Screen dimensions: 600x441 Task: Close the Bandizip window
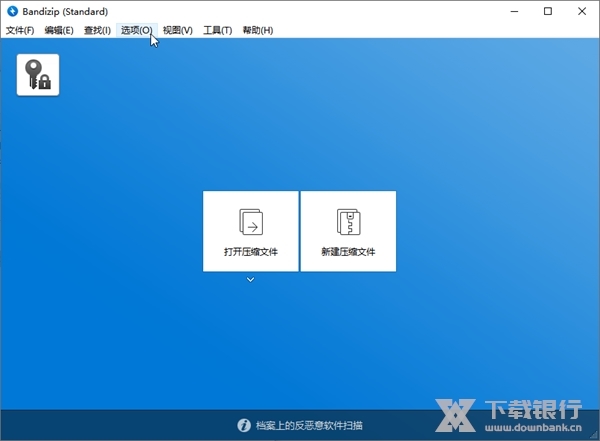click(x=582, y=11)
